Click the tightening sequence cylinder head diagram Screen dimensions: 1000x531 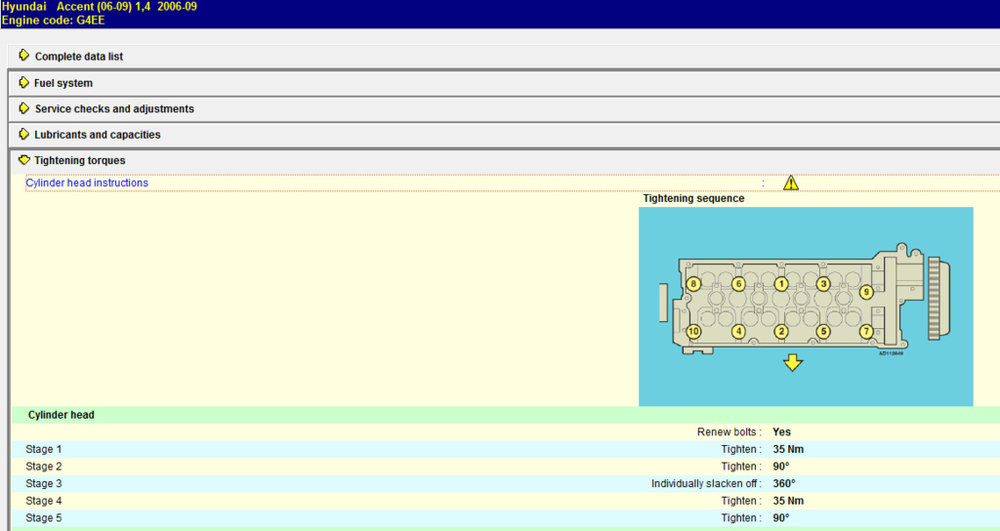coord(806,307)
